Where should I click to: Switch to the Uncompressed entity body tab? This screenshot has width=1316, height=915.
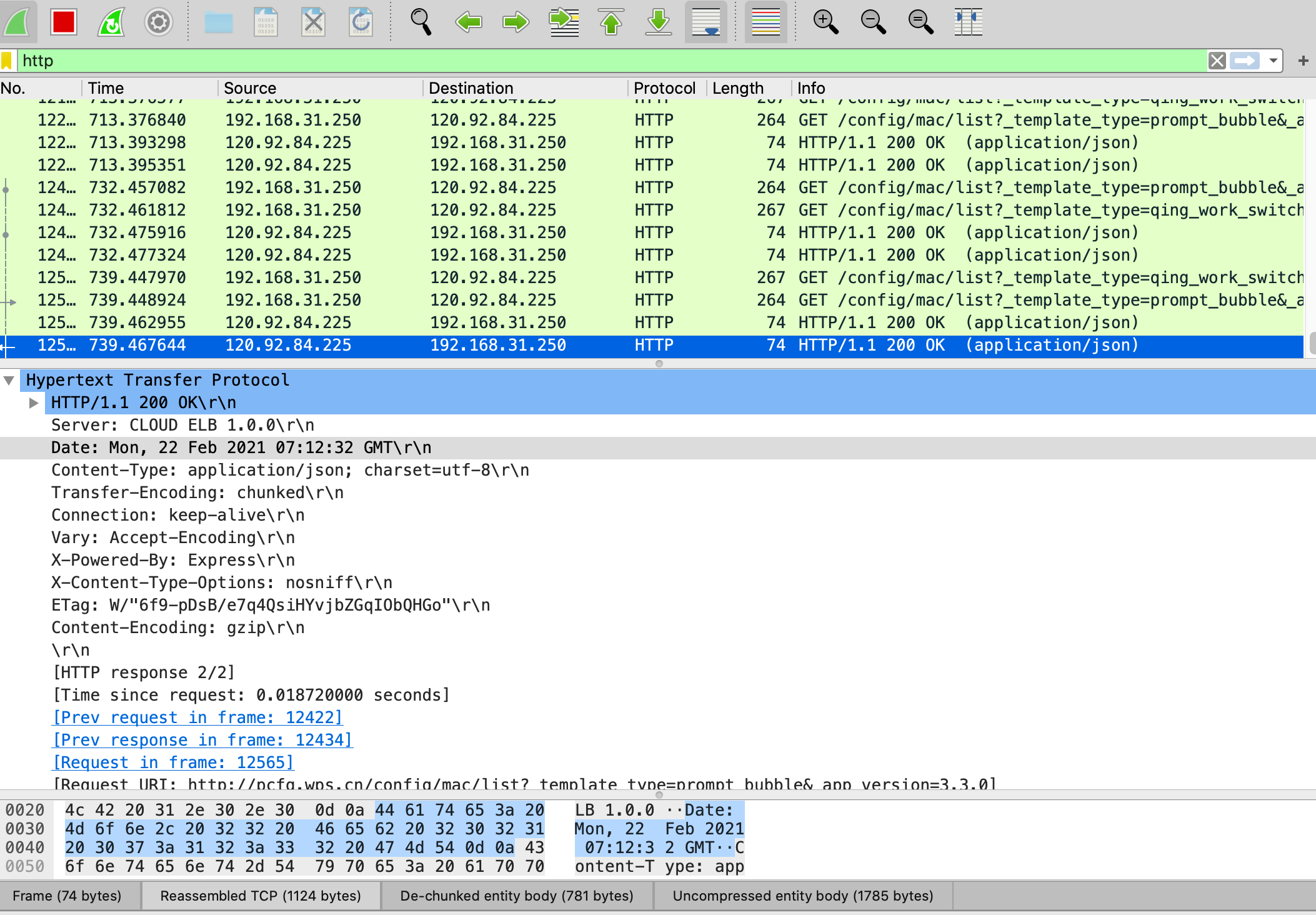click(x=802, y=896)
